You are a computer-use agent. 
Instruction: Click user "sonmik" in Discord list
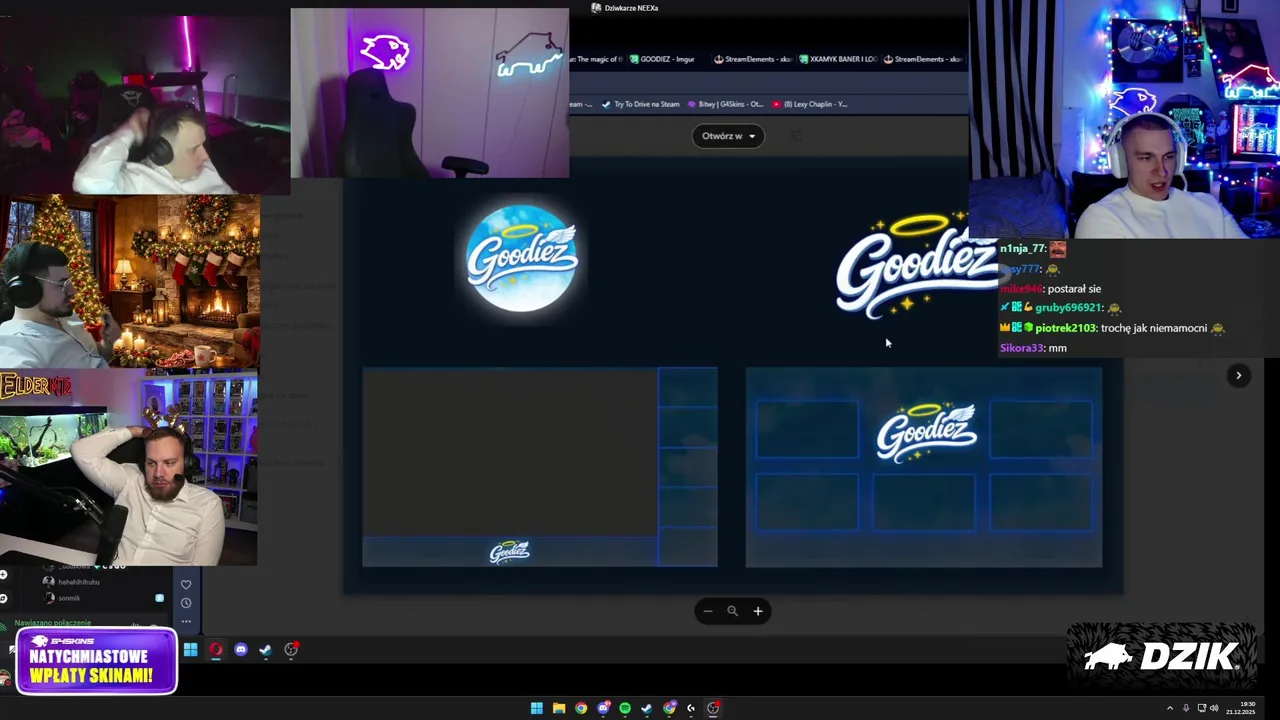[x=69, y=598]
